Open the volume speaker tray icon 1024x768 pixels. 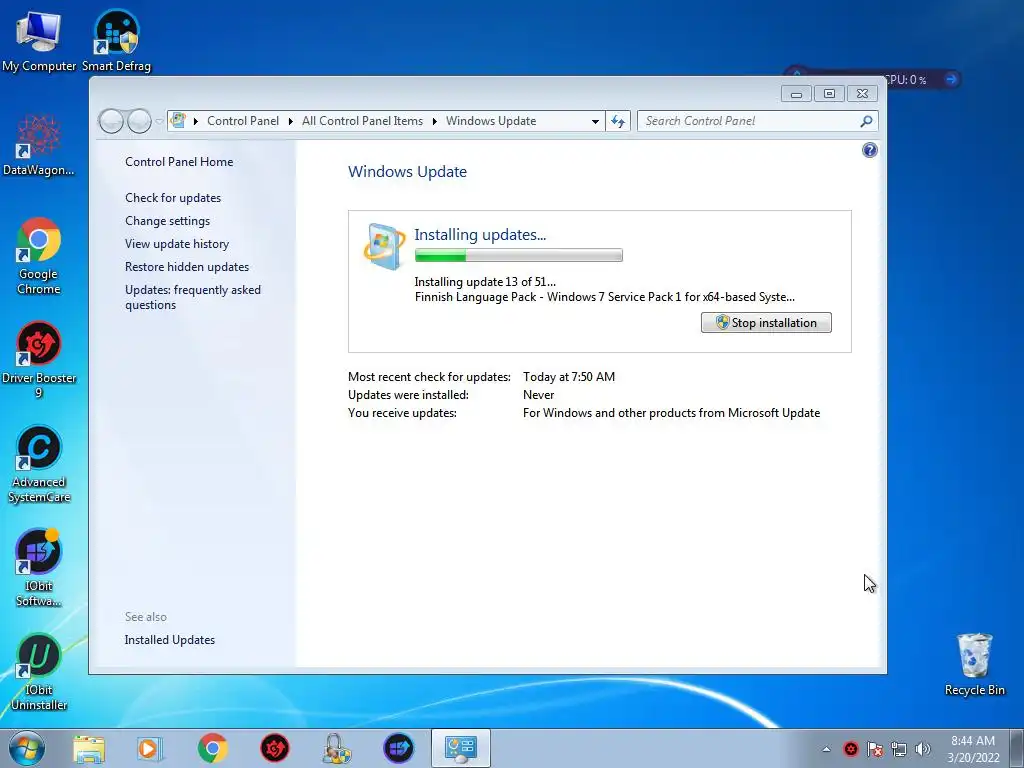tap(923, 749)
